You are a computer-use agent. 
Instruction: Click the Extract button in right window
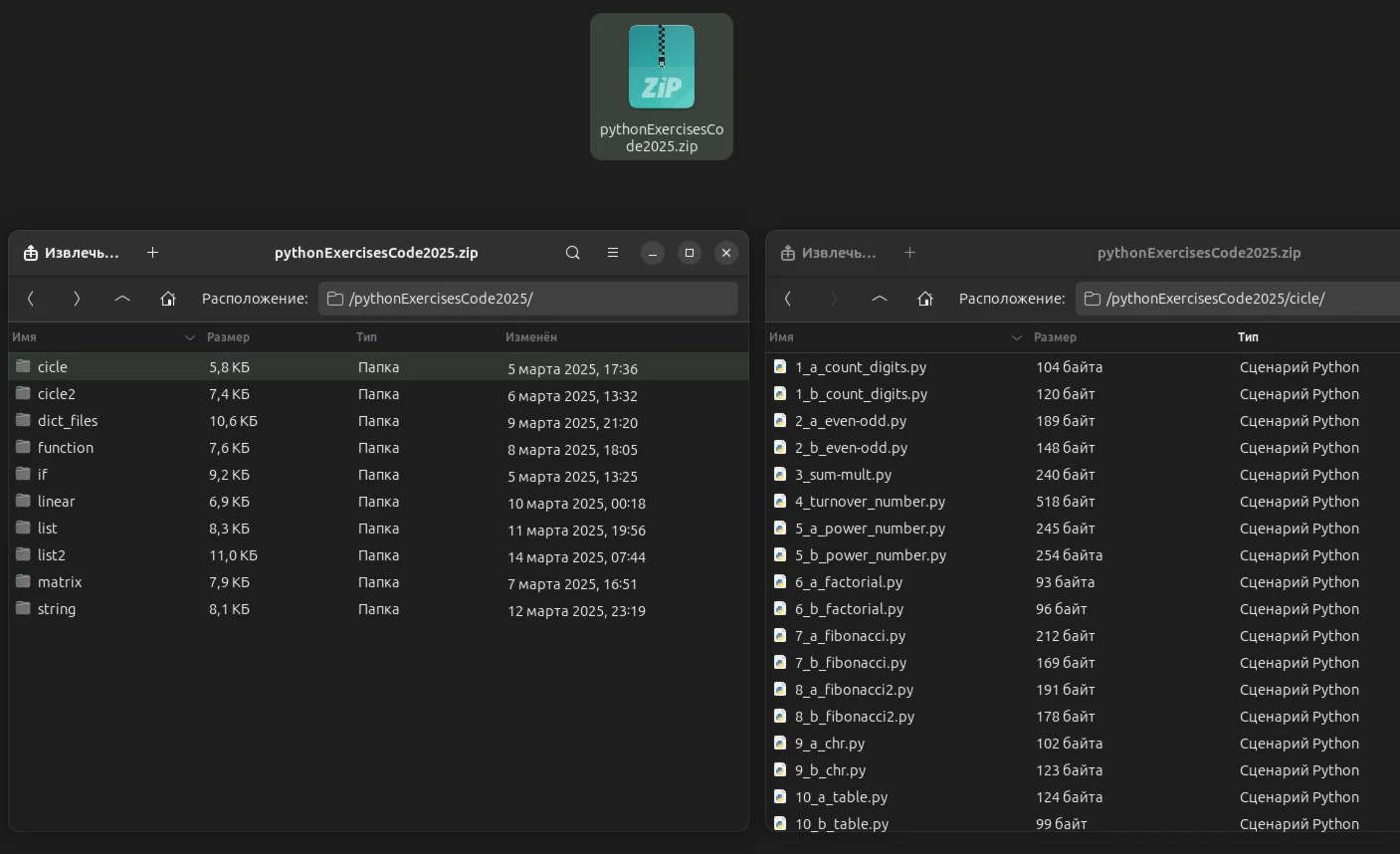828,253
